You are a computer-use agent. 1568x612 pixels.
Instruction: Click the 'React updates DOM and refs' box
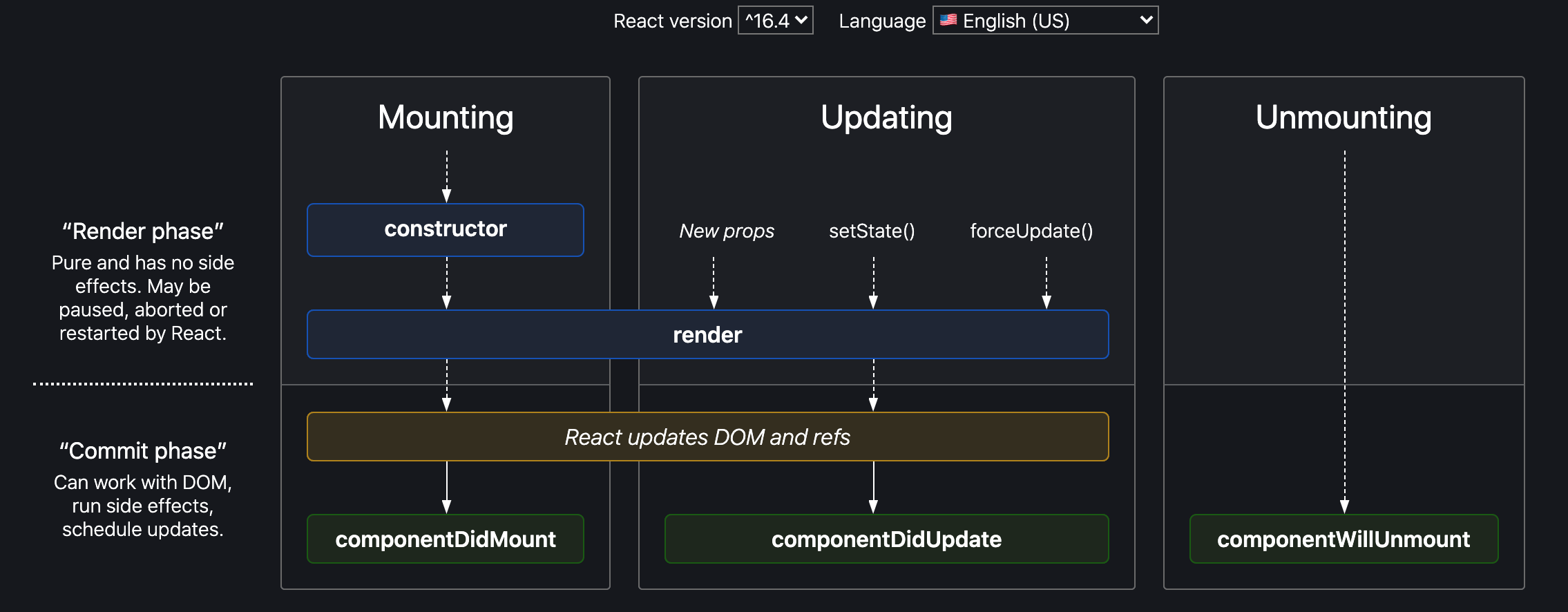click(x=707, y=437)
